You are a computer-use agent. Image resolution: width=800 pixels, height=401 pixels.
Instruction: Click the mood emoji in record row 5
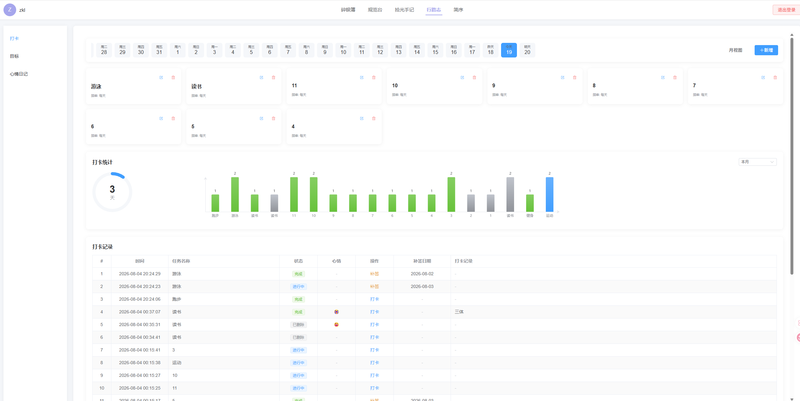[336, 324]
